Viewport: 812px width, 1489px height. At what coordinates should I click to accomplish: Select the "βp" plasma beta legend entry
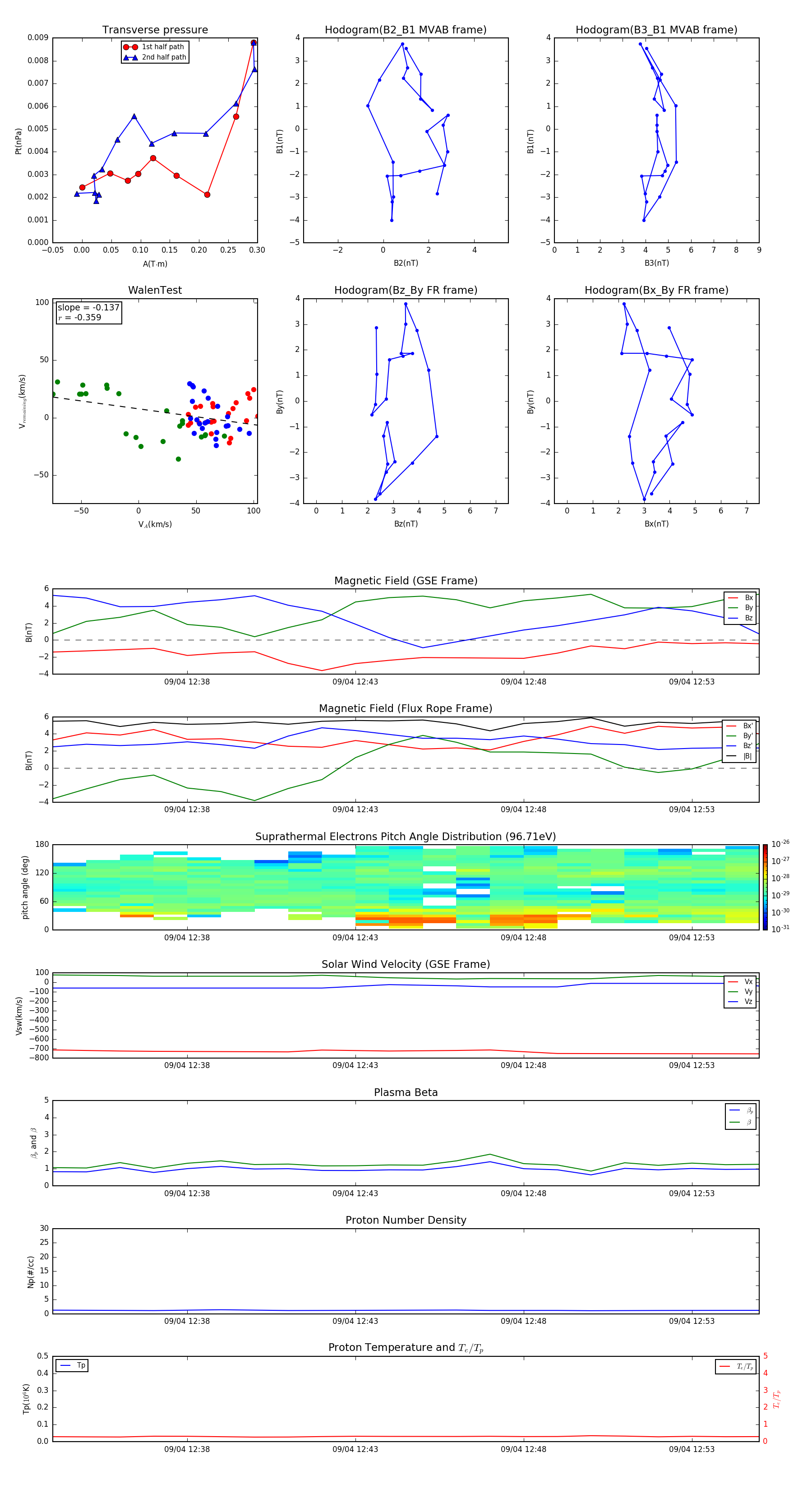click(x=741, y=1110)
